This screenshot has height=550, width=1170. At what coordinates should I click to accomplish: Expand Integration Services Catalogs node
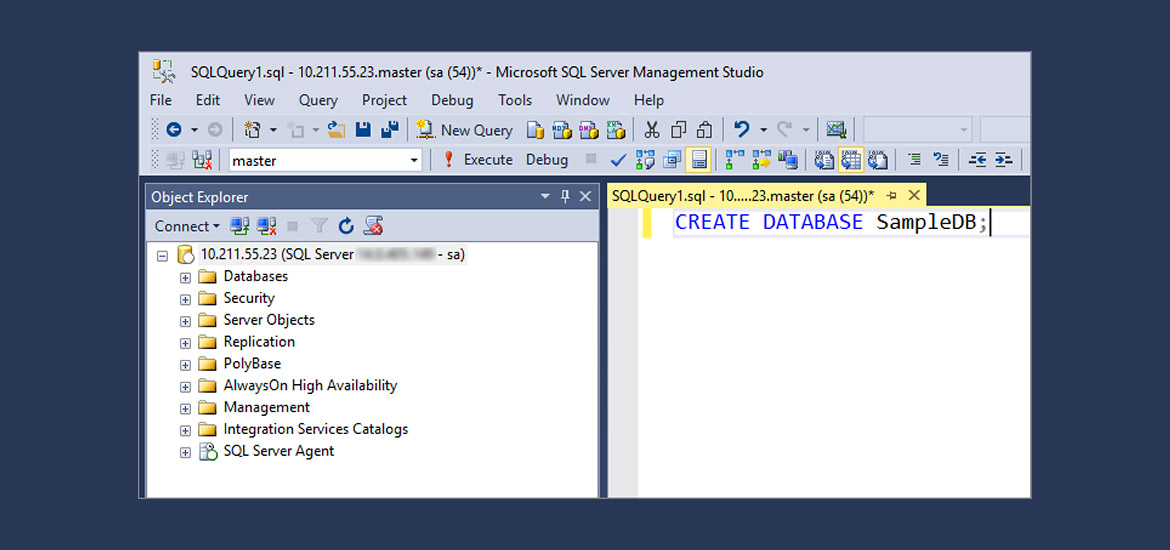186,431
